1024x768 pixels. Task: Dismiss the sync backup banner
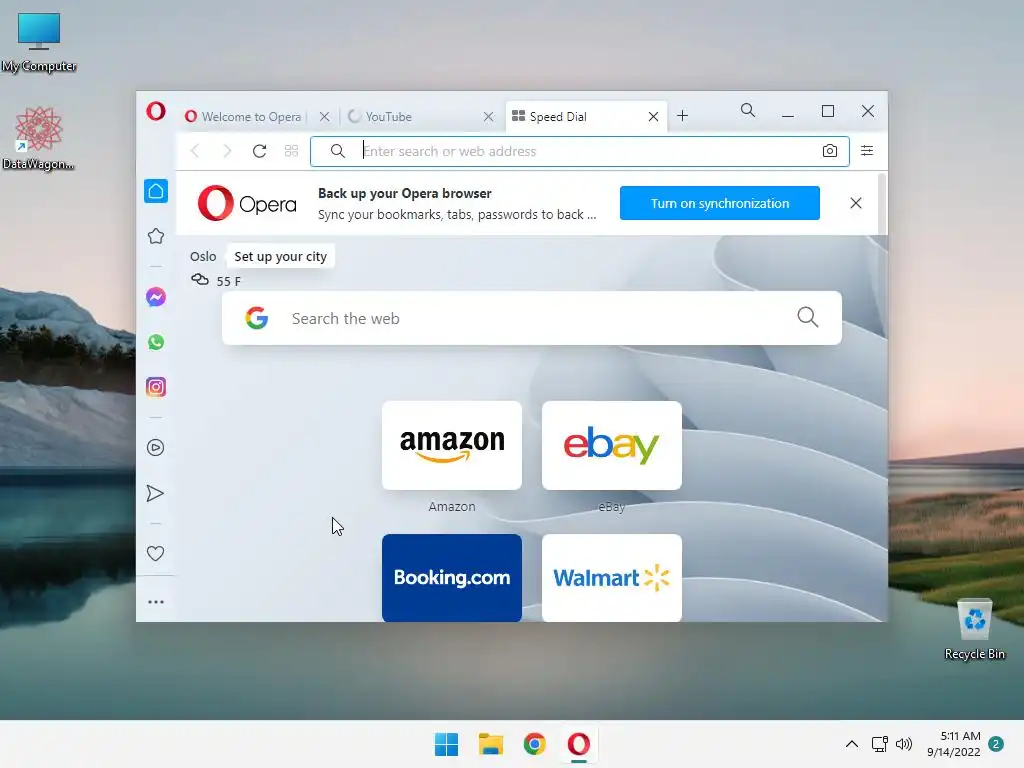coord(856,203)
